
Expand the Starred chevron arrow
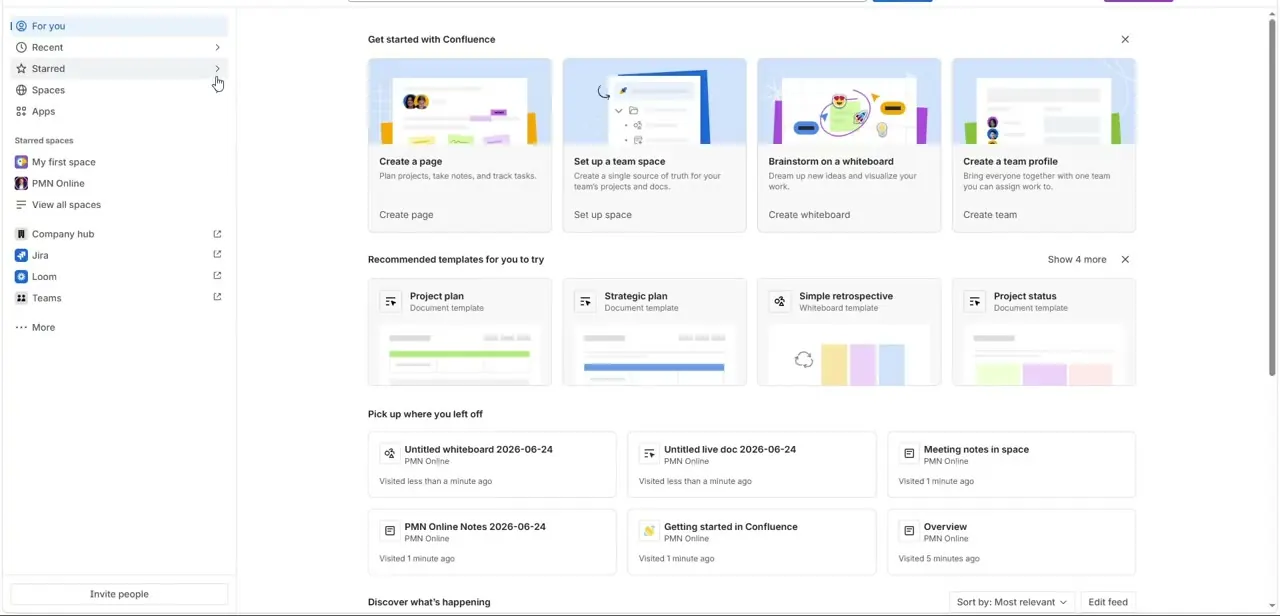coord(217,69)
